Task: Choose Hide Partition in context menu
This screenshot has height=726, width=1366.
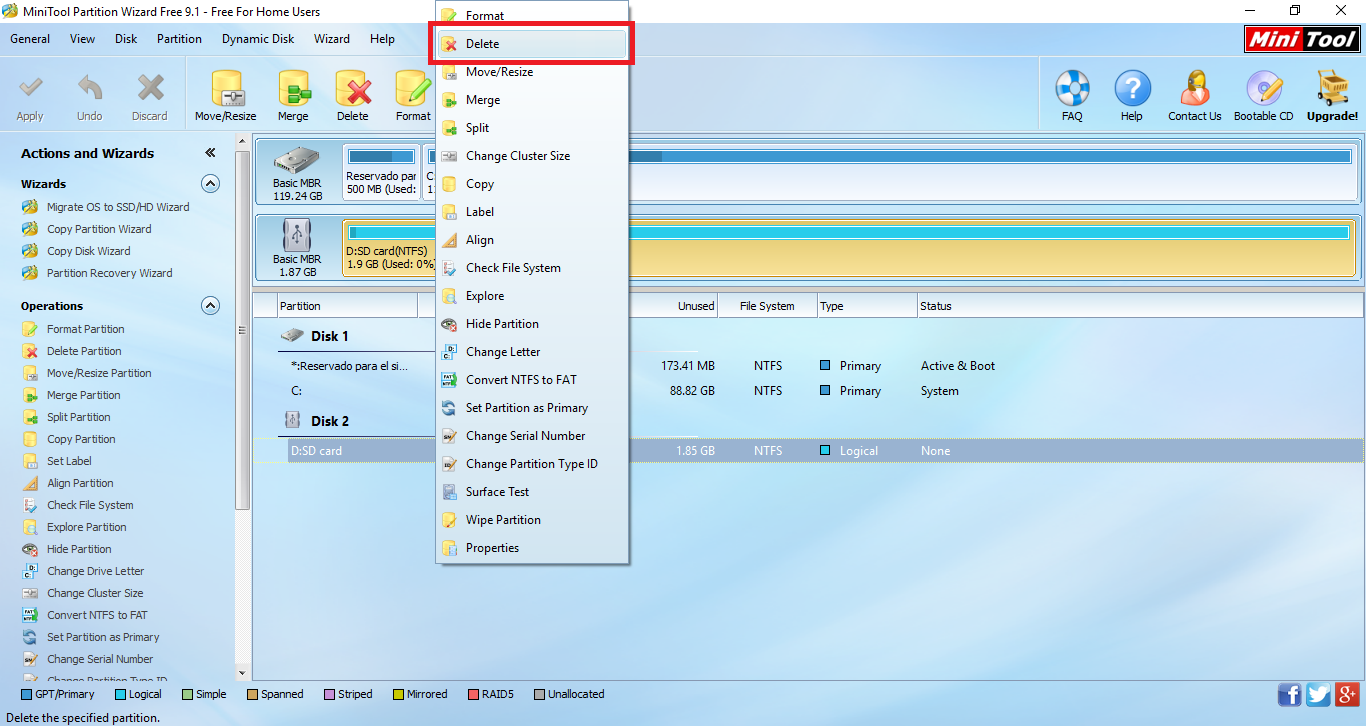Action: (x=532, y=324)
